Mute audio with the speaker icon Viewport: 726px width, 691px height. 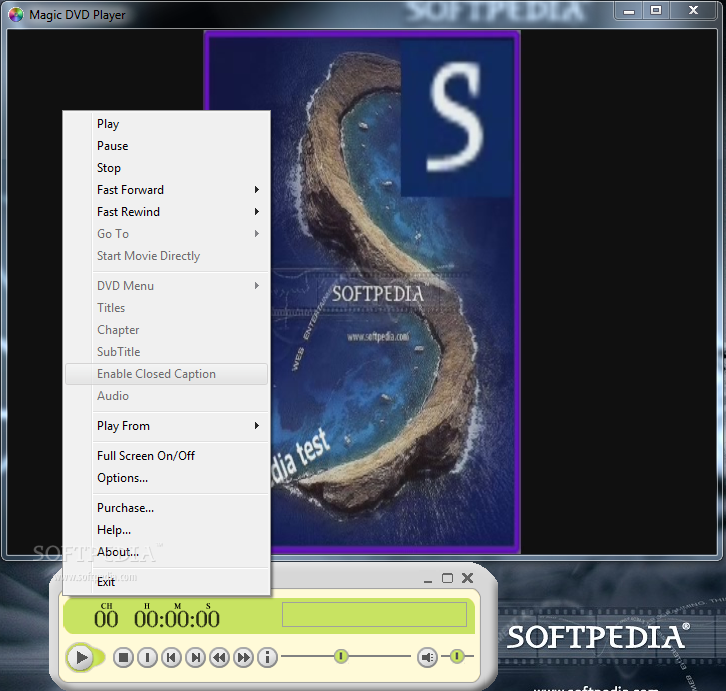click(427, 657)
